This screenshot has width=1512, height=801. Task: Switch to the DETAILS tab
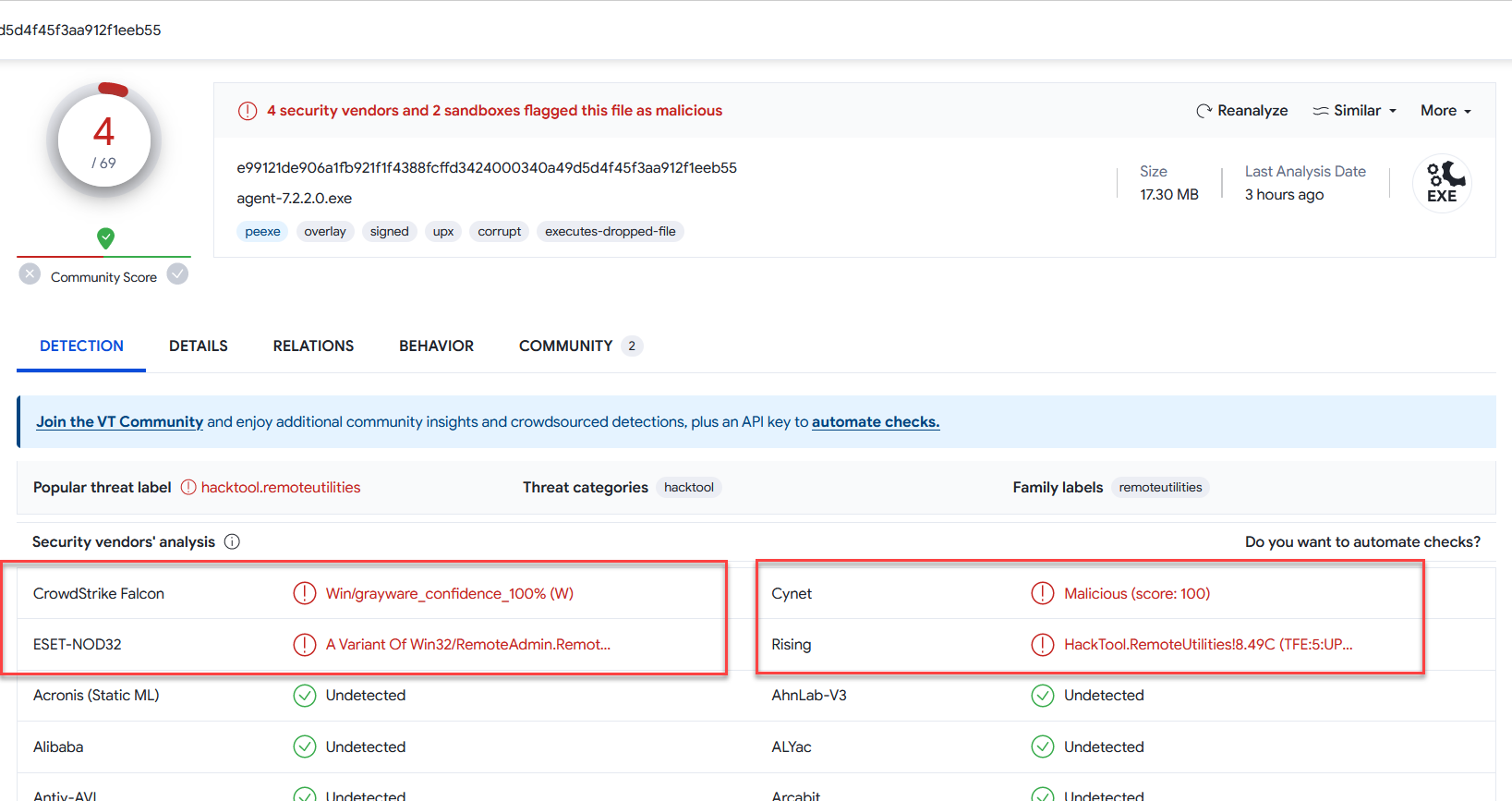tap(198, 346)
